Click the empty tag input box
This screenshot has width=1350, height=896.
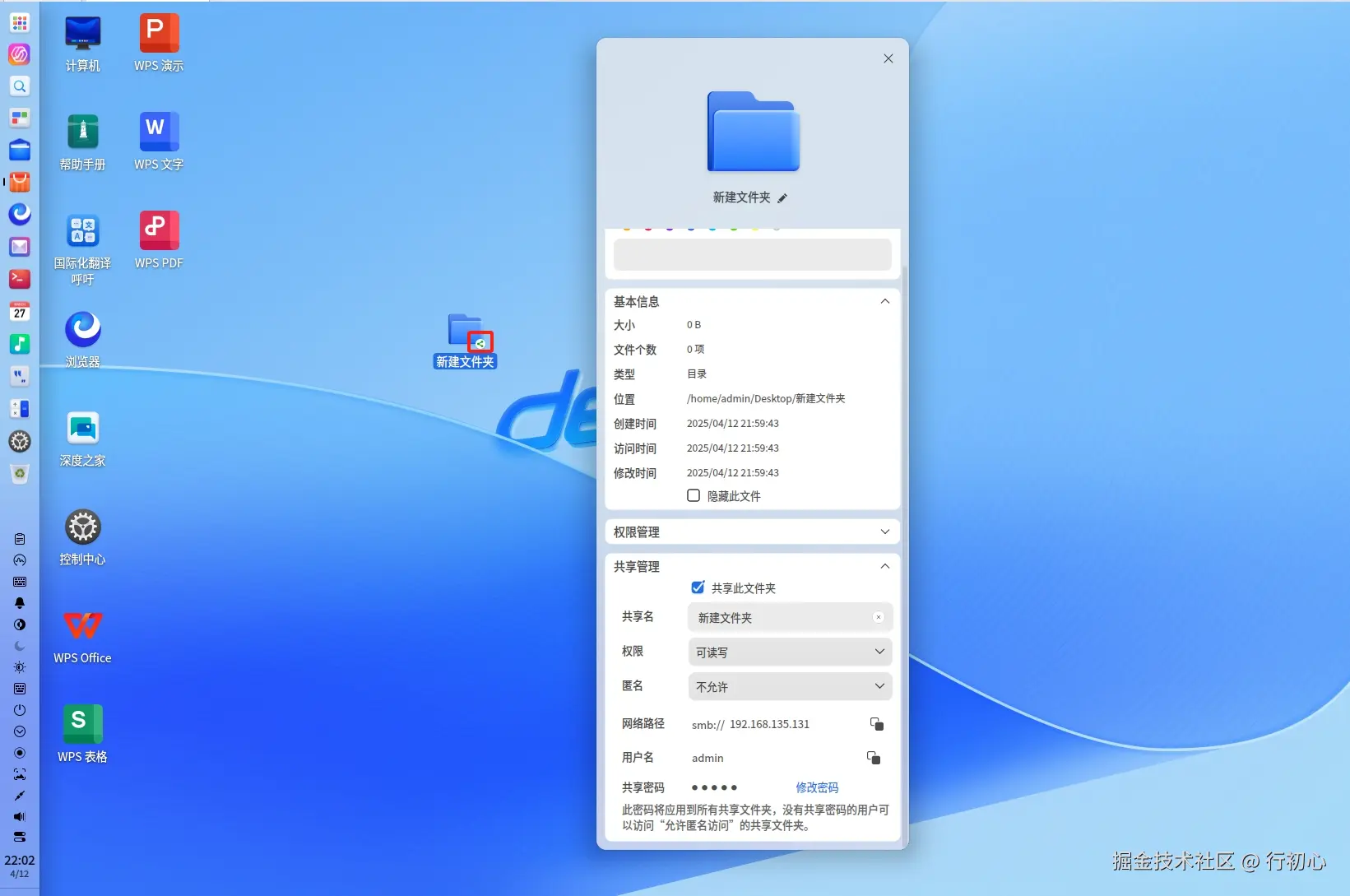753,254
